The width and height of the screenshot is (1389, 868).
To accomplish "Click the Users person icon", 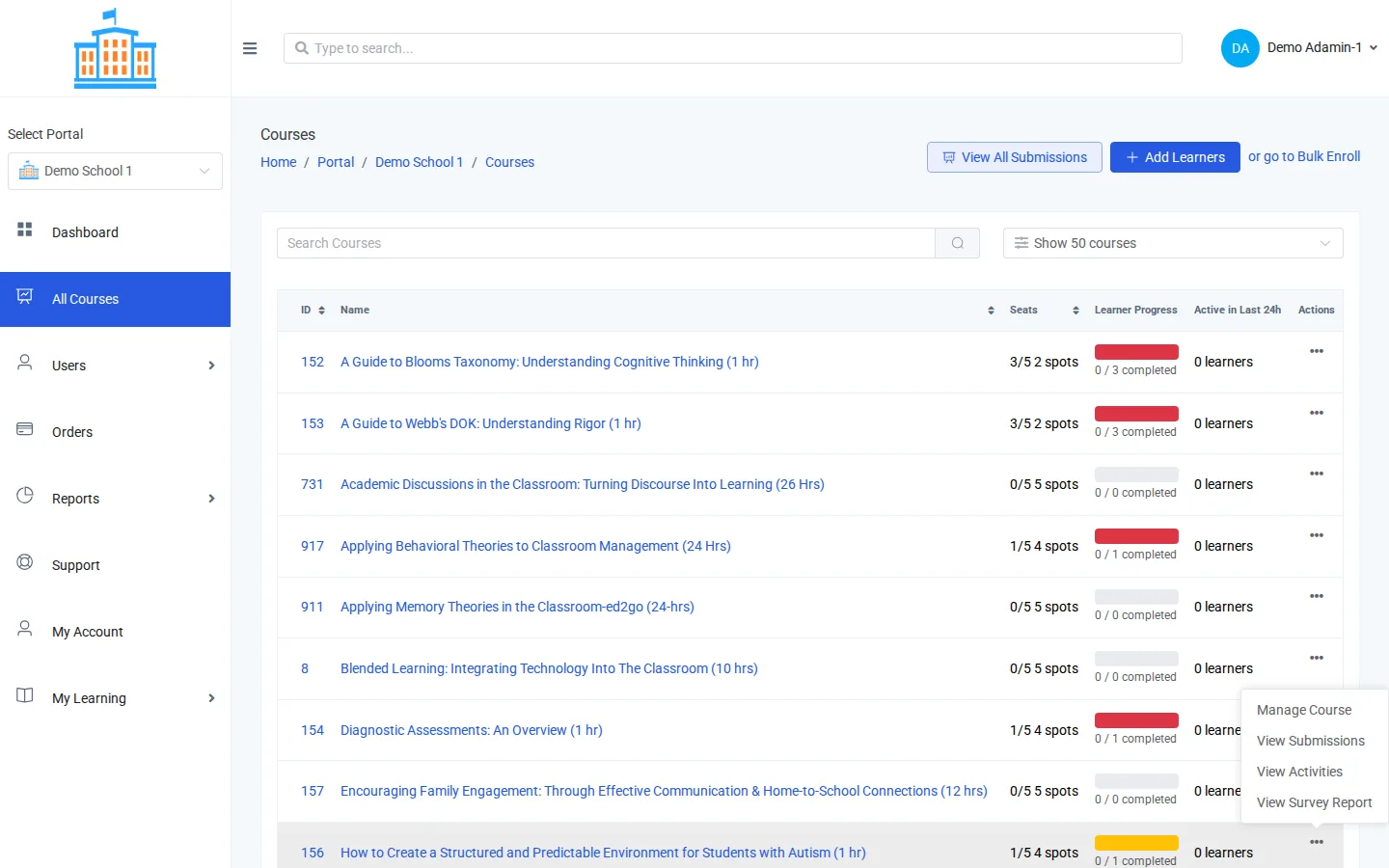I will click(25, 363).
